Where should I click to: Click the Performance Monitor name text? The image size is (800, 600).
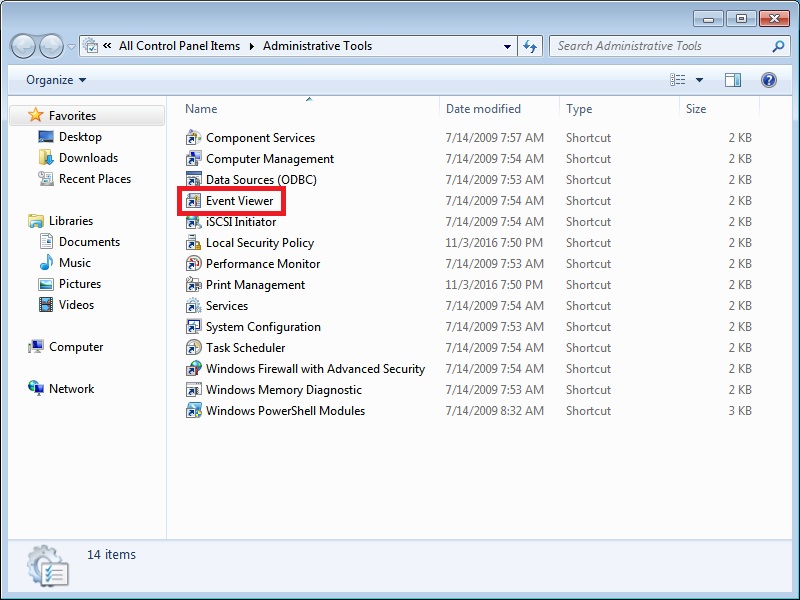tap(263, 264)
